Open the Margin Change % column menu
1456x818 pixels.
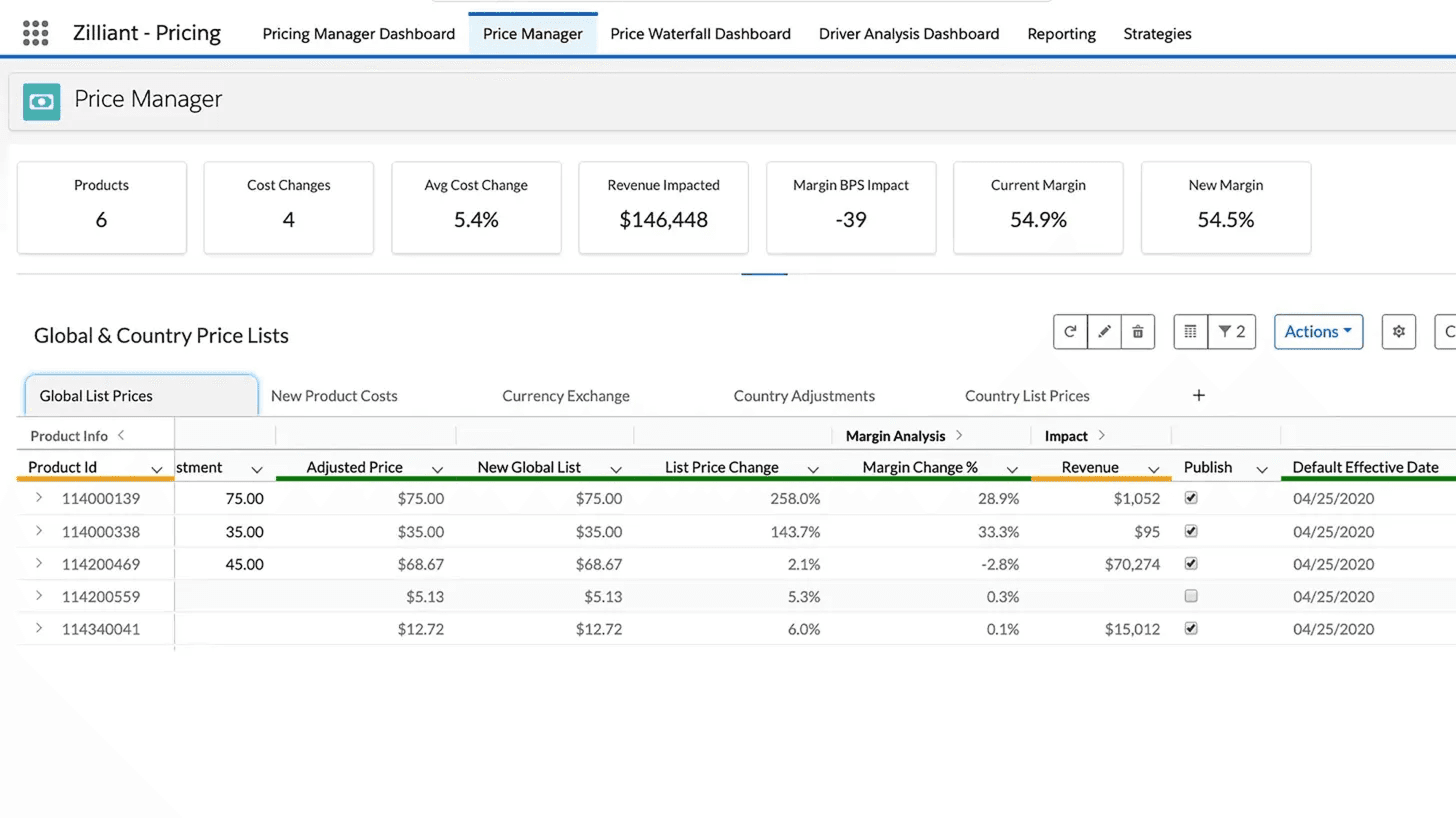click(1012, 469)
